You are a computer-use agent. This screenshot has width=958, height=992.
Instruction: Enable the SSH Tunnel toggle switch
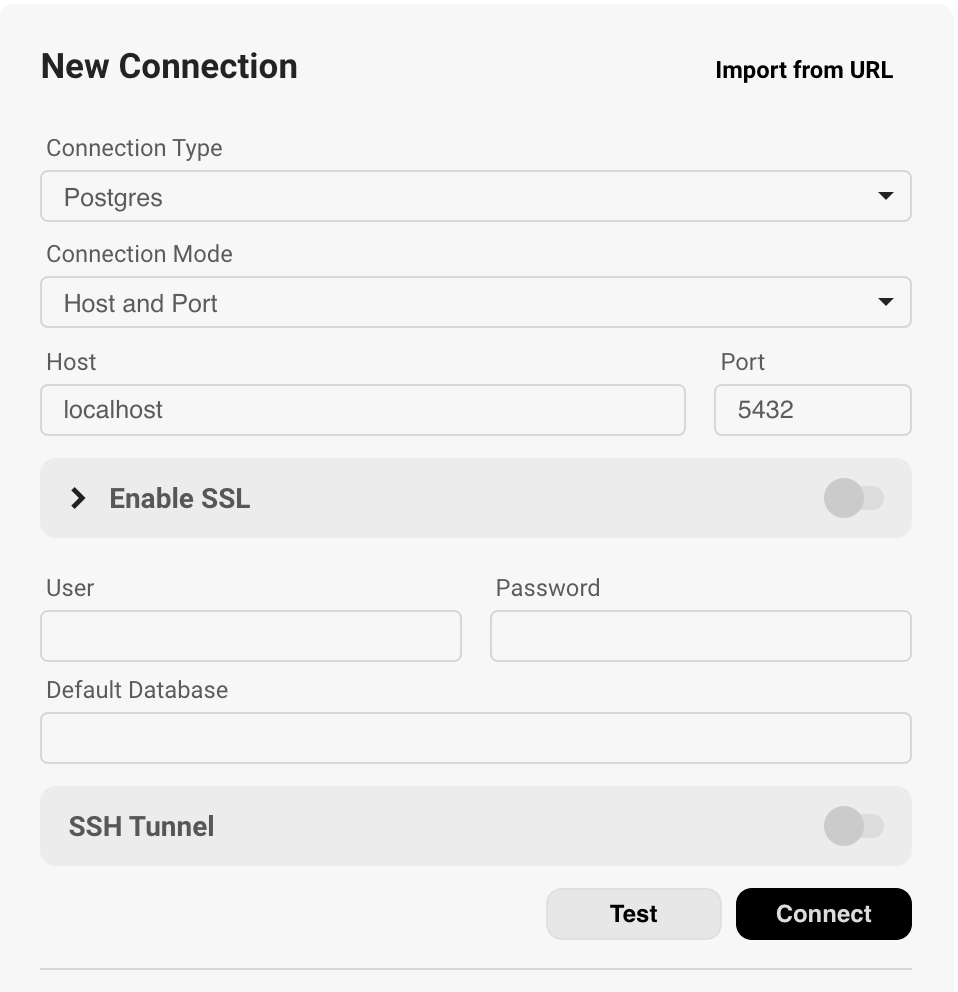[x=853, y=826]
